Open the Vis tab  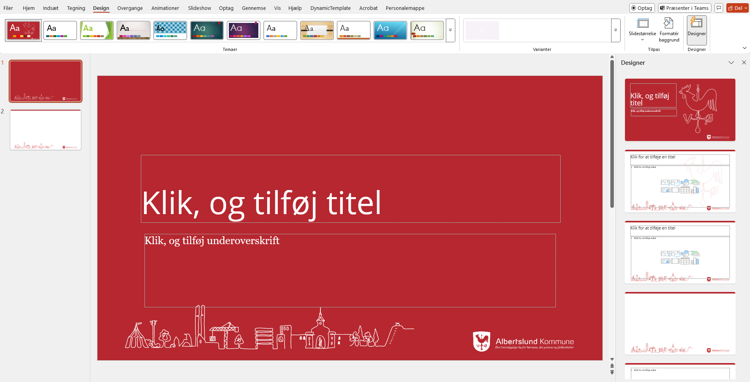tap(277, 8)
